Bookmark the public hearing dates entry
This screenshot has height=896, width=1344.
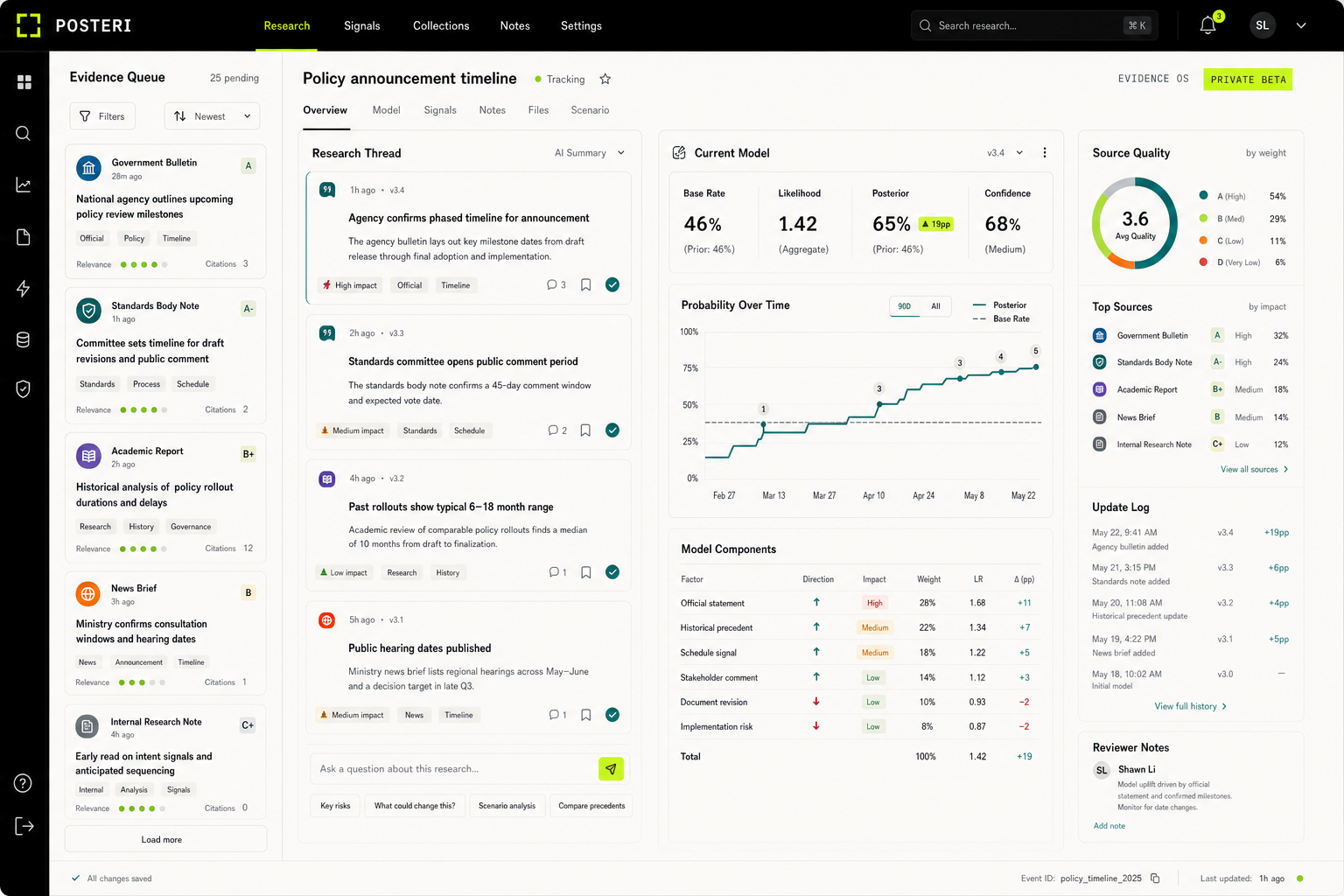(586, 715)
